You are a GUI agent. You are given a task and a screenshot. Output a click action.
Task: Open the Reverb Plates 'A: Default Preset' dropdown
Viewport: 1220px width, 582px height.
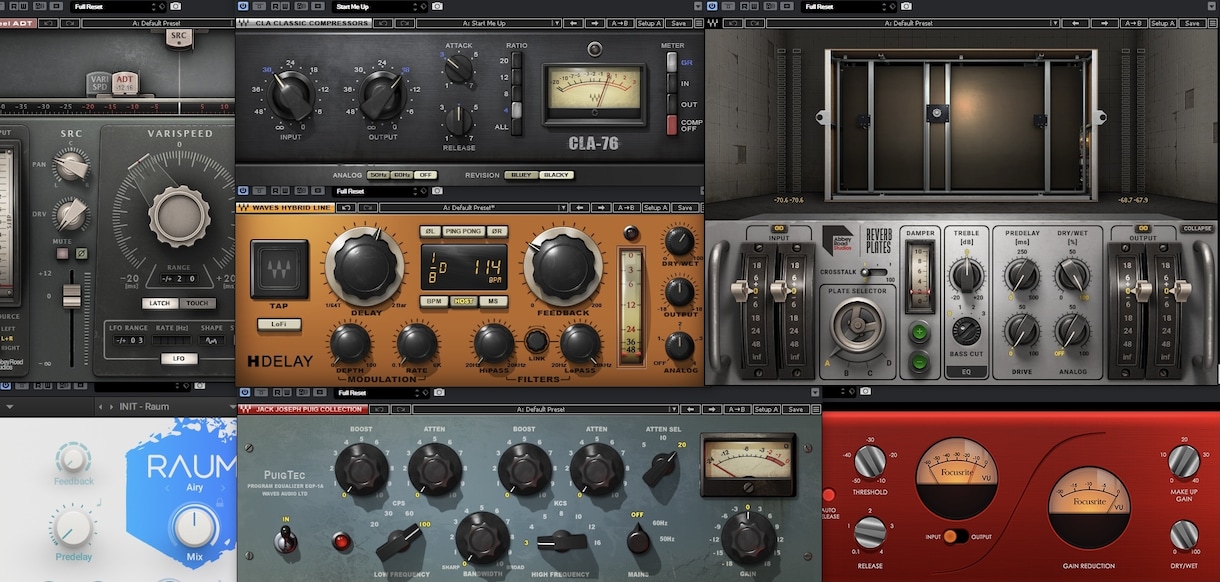point(912,22)
